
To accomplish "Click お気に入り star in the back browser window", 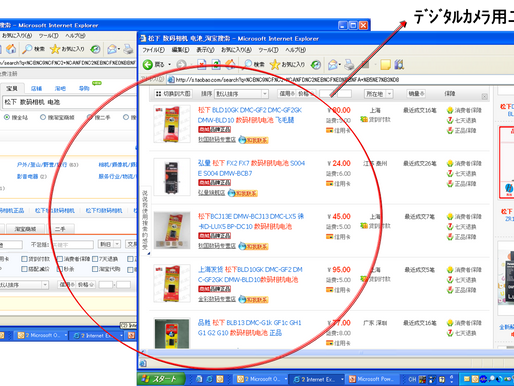I will [67, 49].
